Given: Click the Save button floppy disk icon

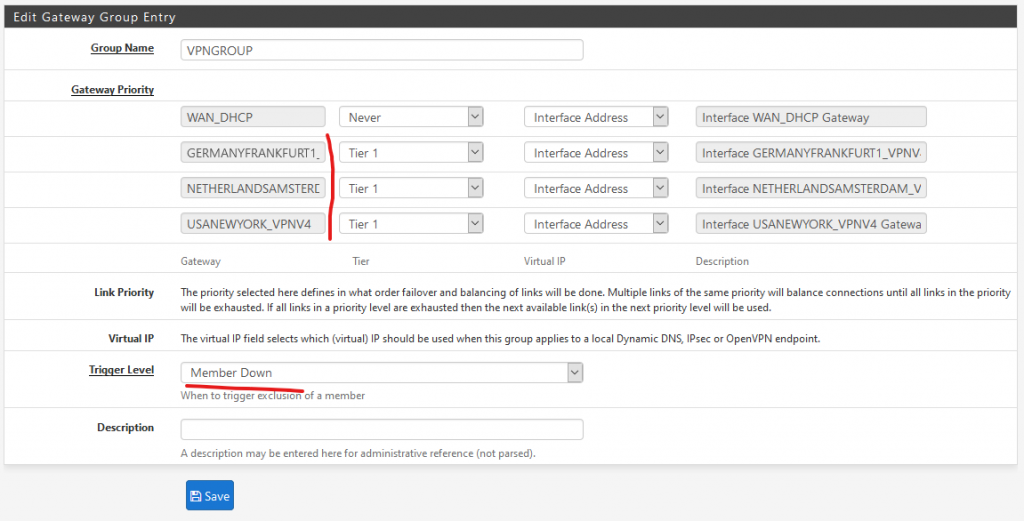Looking at the screenshot, I should click(x=195, y=496).
